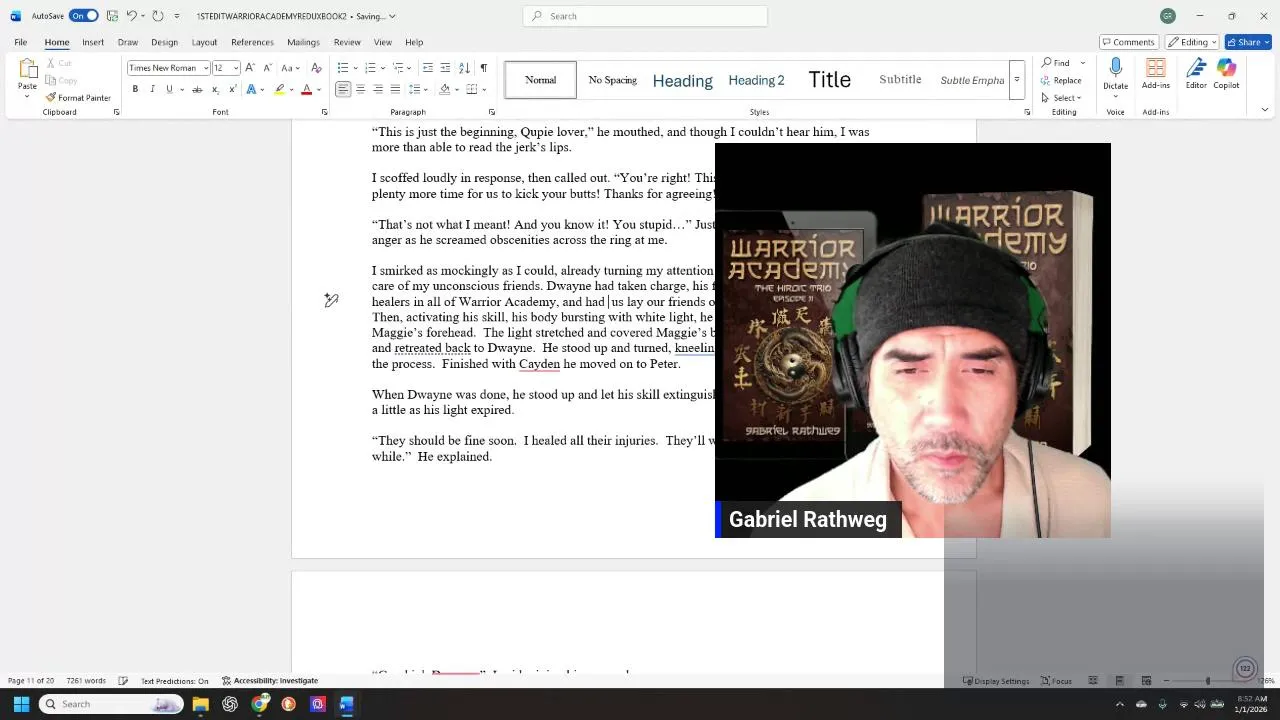Sort paragraph text A to Z

click(464, 68)
